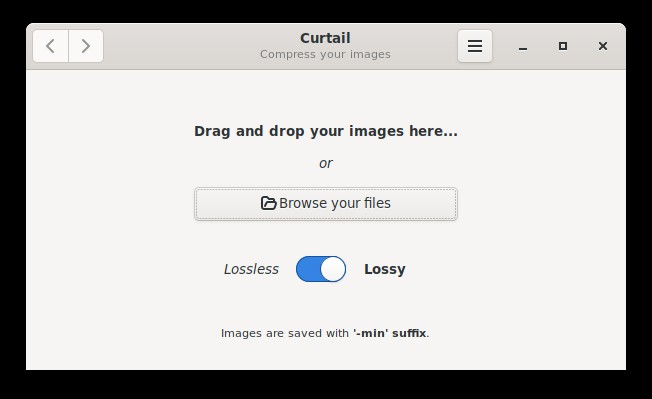The height and width of the screenshot is (399, 652).
Task: Go back using the left arrow button
Action: click(x=50, y=46)
